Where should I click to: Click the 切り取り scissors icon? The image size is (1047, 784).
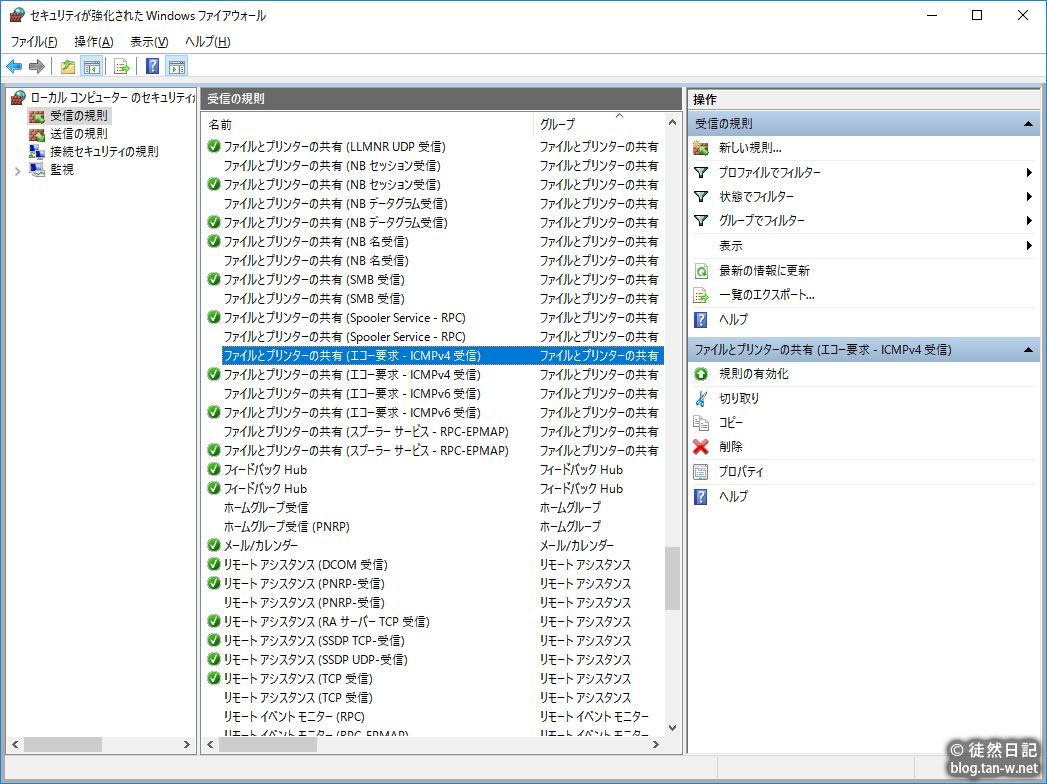[701, 398]
